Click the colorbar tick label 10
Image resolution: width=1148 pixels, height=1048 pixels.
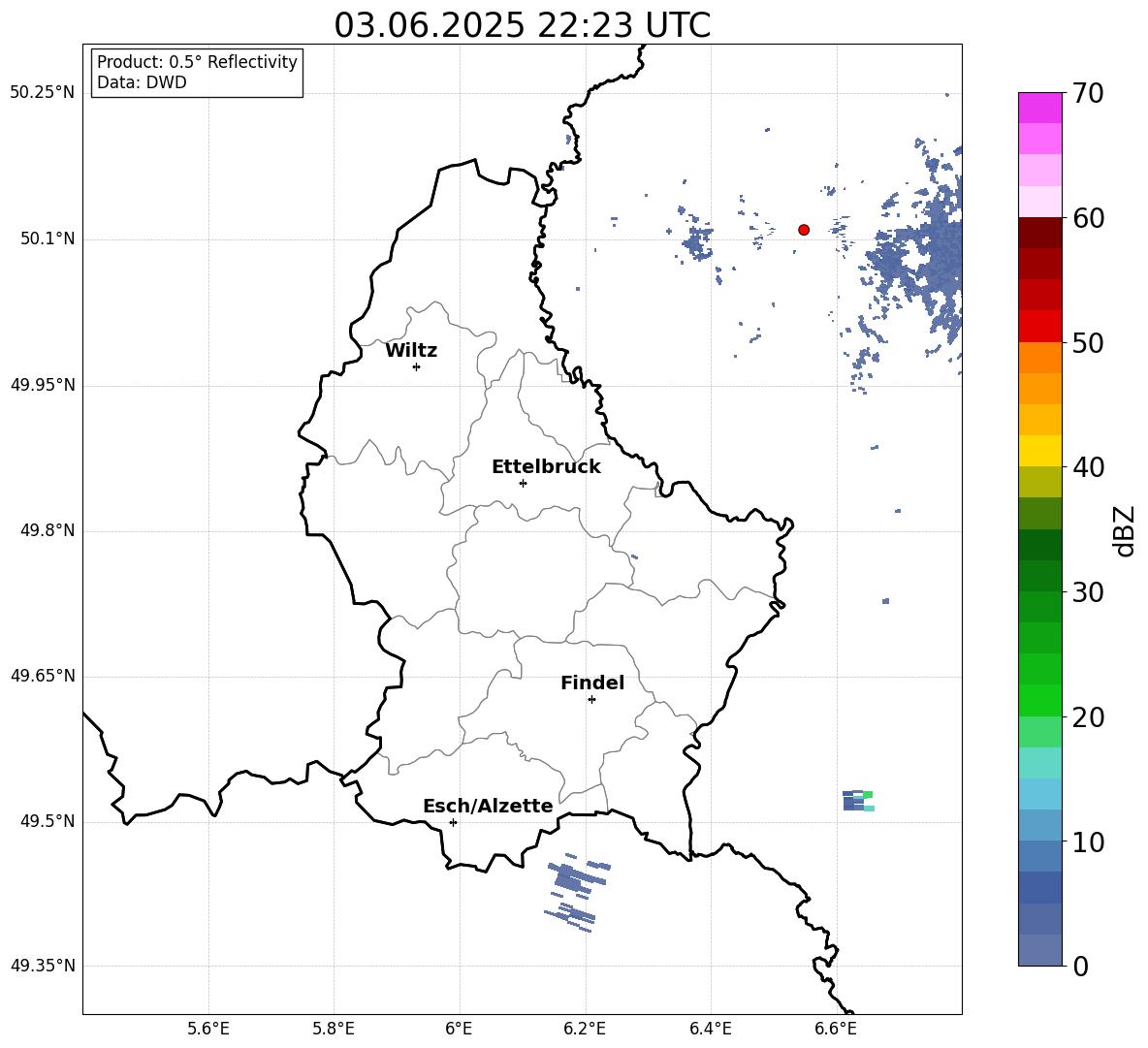click(1088, 842)
